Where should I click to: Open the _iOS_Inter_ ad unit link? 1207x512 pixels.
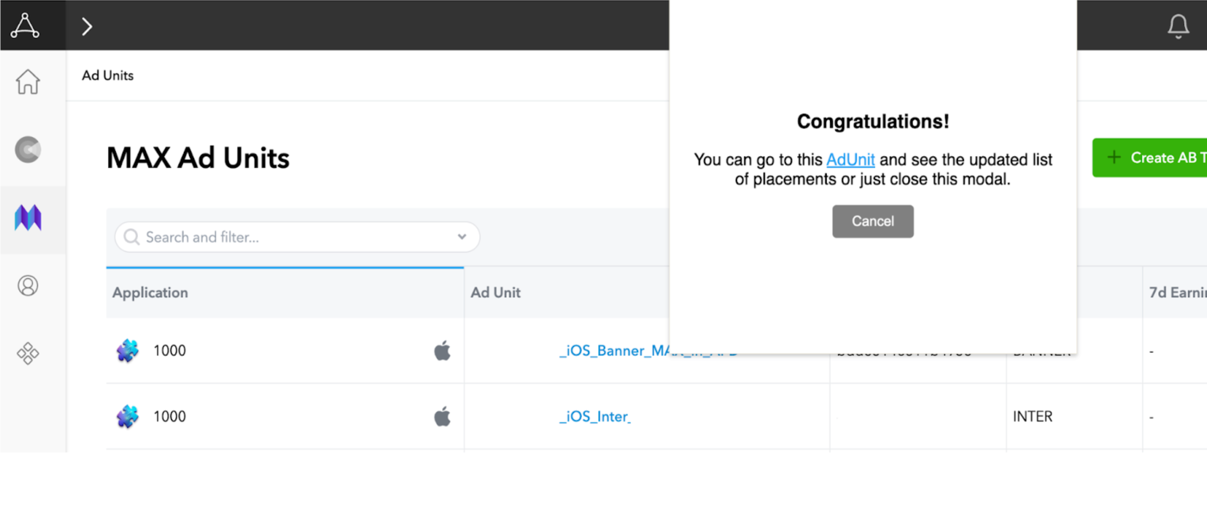coord(595,417)
